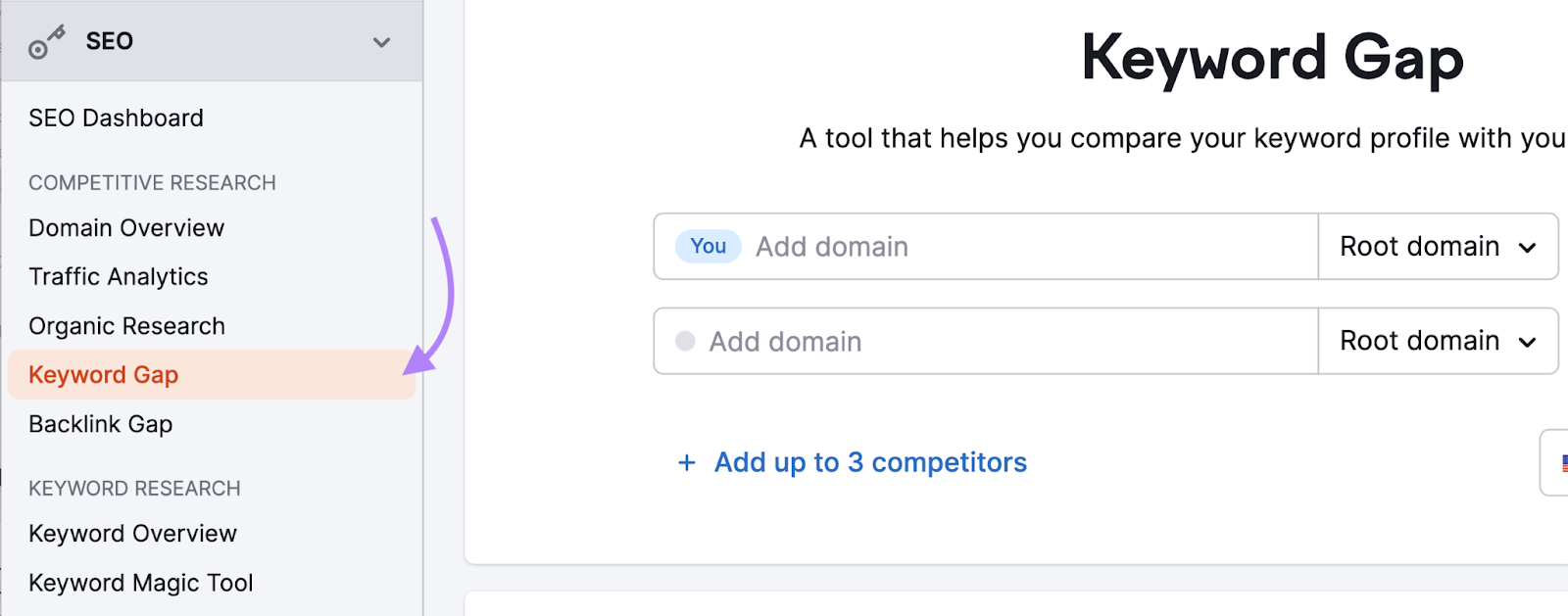Select Domain Overview in the sidebar
The width and height of the screenshot is (1568, 616).
tap(125, 227)
